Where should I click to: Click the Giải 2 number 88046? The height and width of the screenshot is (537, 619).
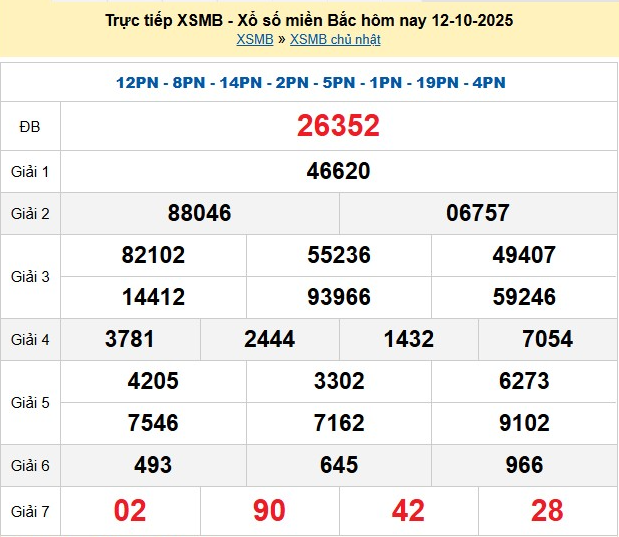[200, 213]
